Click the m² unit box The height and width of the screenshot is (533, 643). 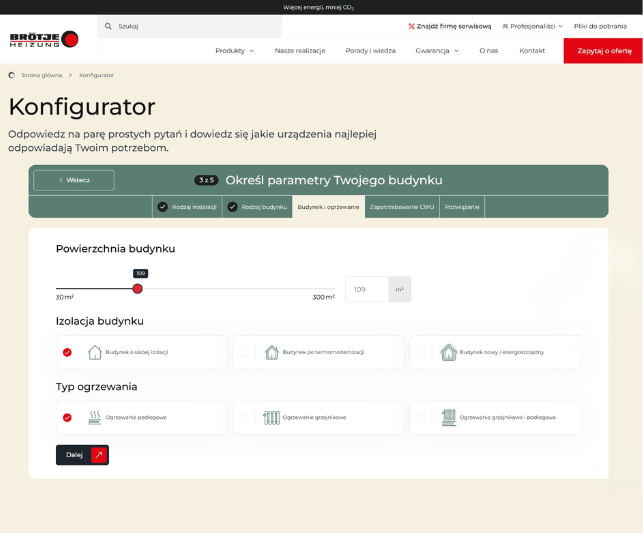[400, 289]
